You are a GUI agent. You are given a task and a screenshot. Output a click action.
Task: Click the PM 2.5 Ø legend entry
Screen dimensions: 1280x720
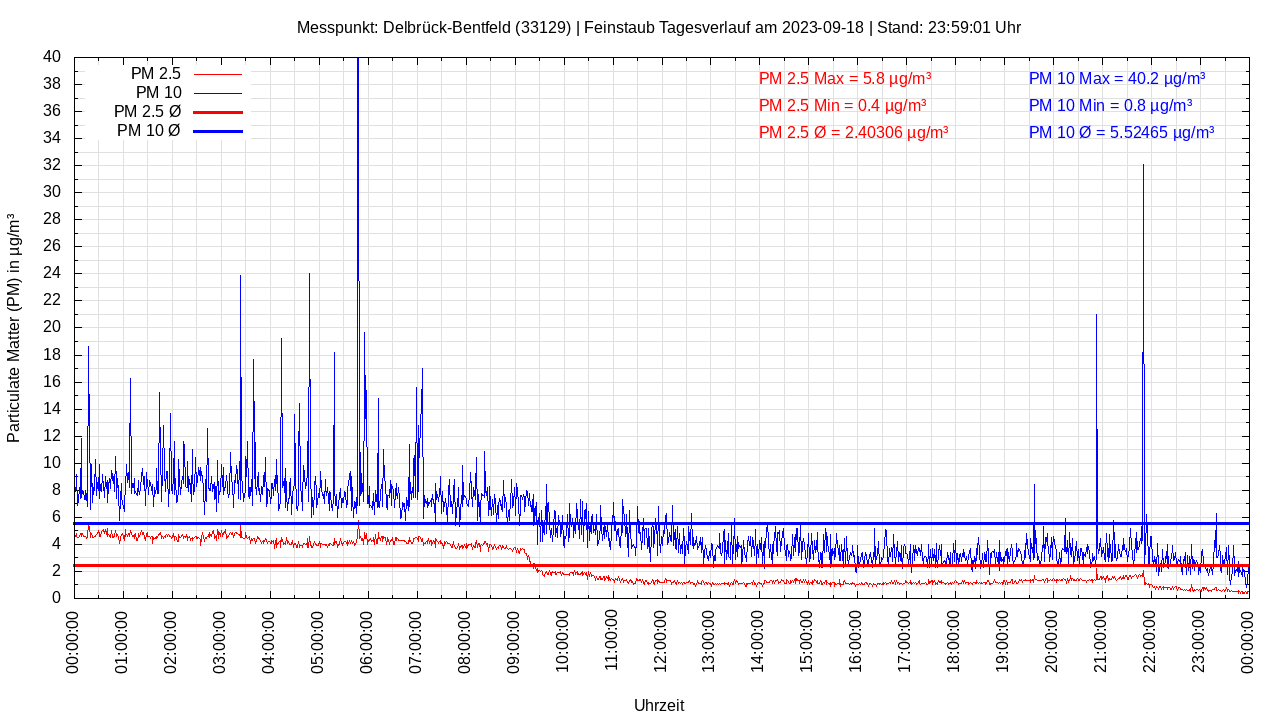[x=147, y=112]
